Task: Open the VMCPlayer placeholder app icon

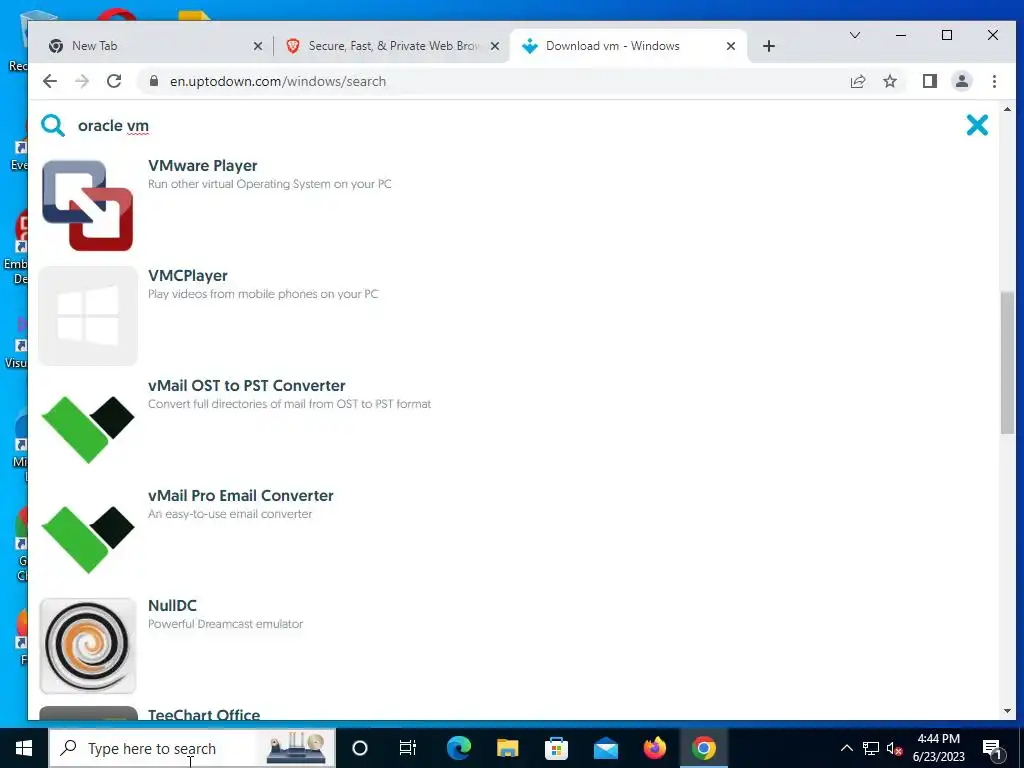Action: 88,315
